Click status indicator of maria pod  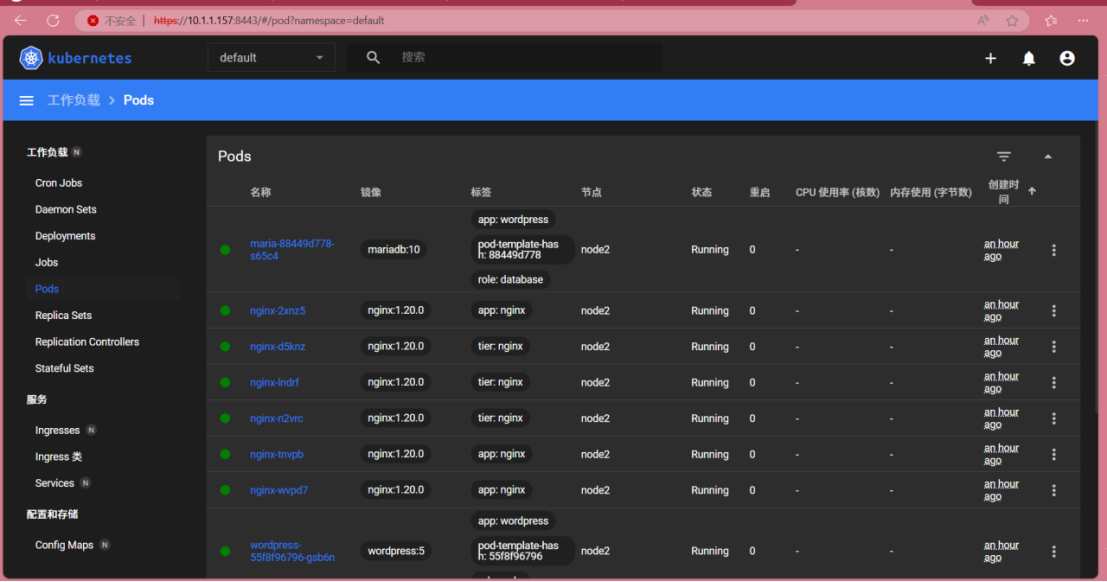pos(225,249)
